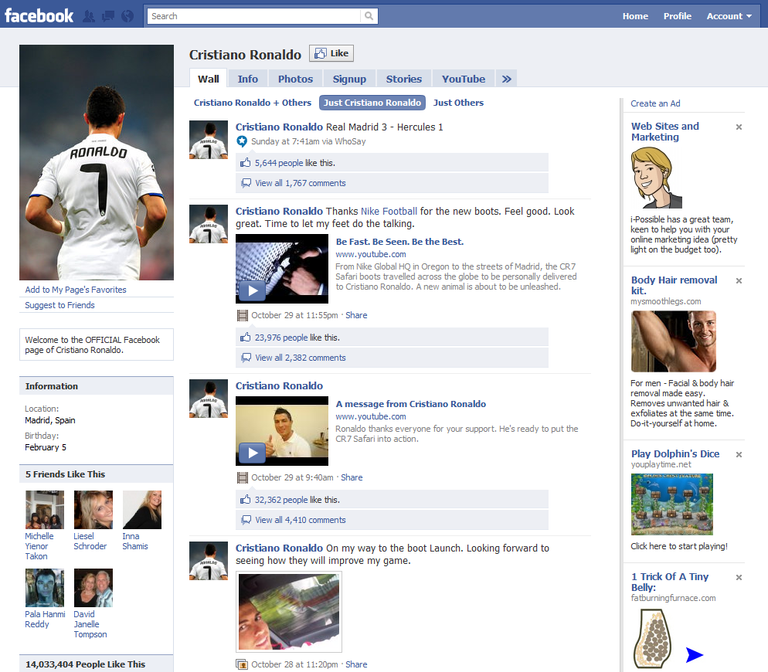View all 1,767 comments on first post
This screenshot has height=672, width=768.
point(300,183)
